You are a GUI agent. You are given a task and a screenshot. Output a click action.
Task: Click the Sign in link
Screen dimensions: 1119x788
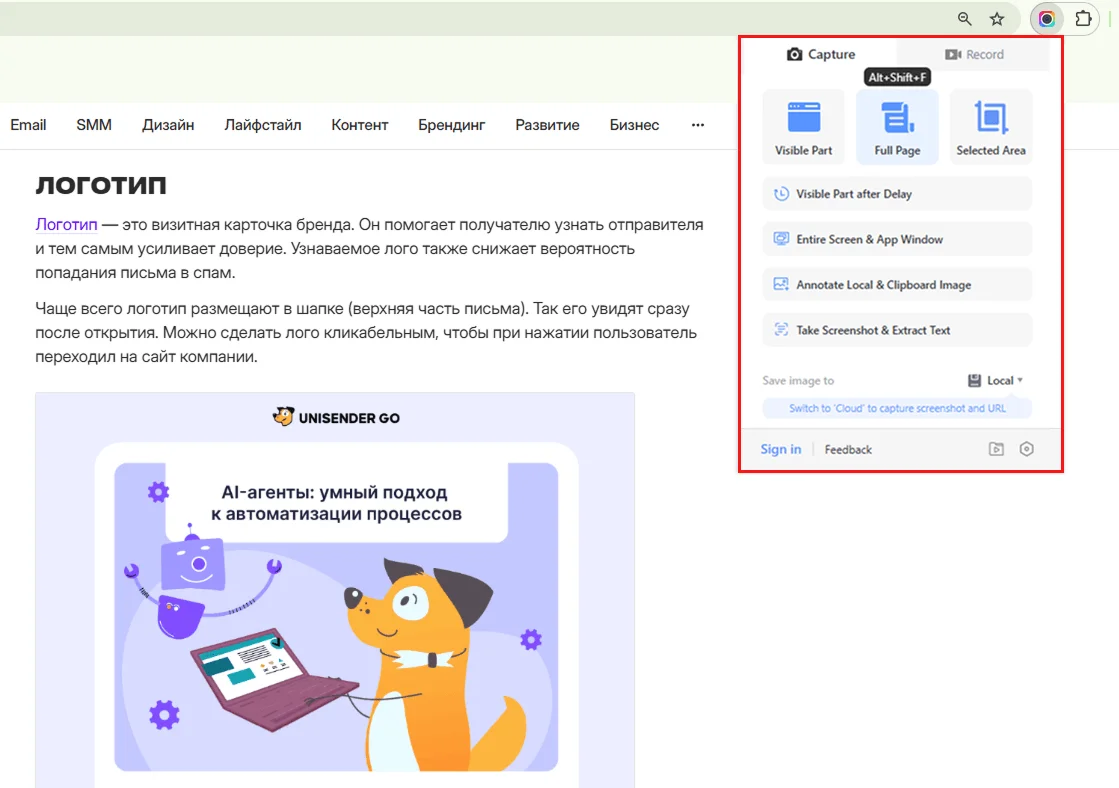[x=780, y=449]
